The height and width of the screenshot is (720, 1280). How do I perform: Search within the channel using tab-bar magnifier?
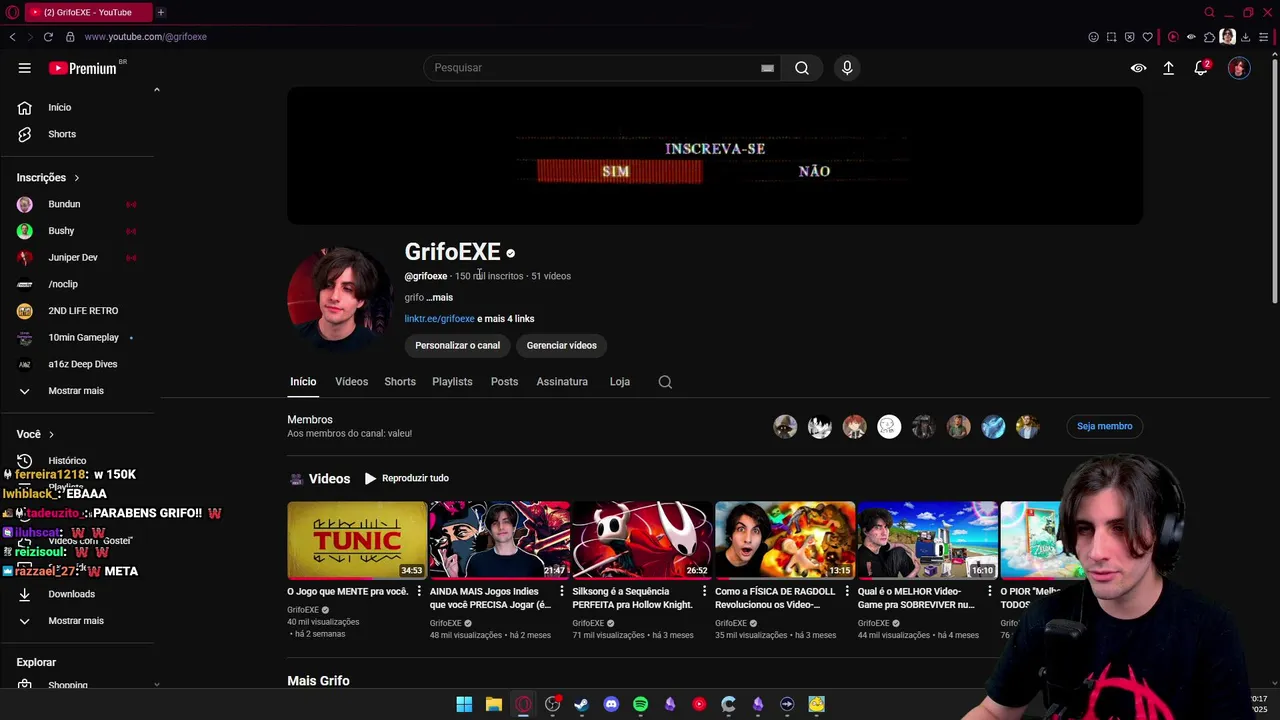665,382
